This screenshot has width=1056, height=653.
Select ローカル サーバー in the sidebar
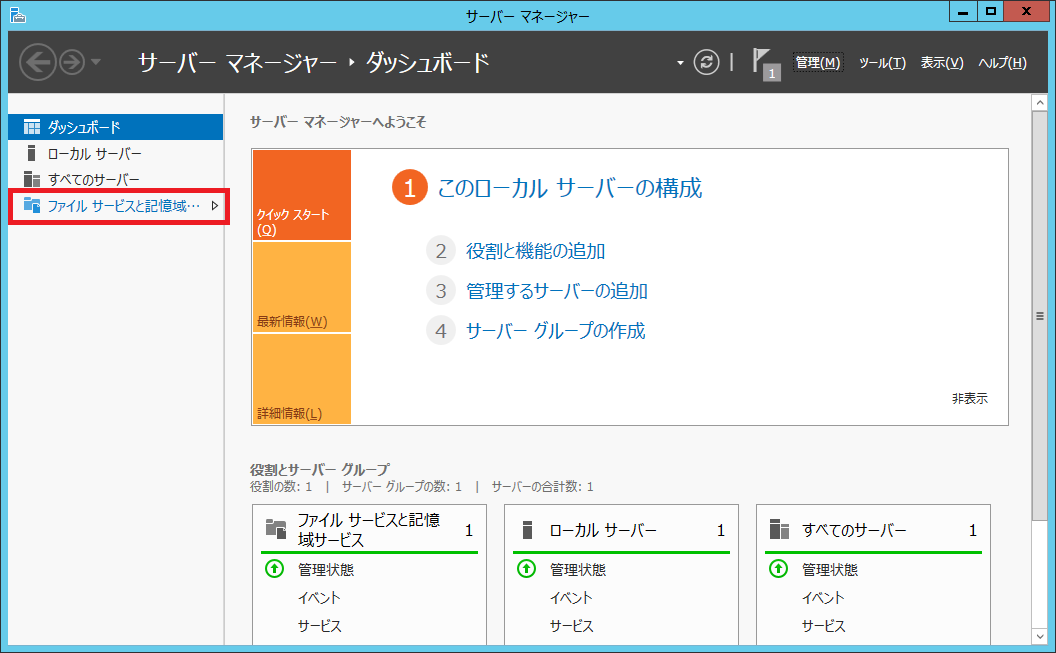pyautogui.click(x=94, y=153)
